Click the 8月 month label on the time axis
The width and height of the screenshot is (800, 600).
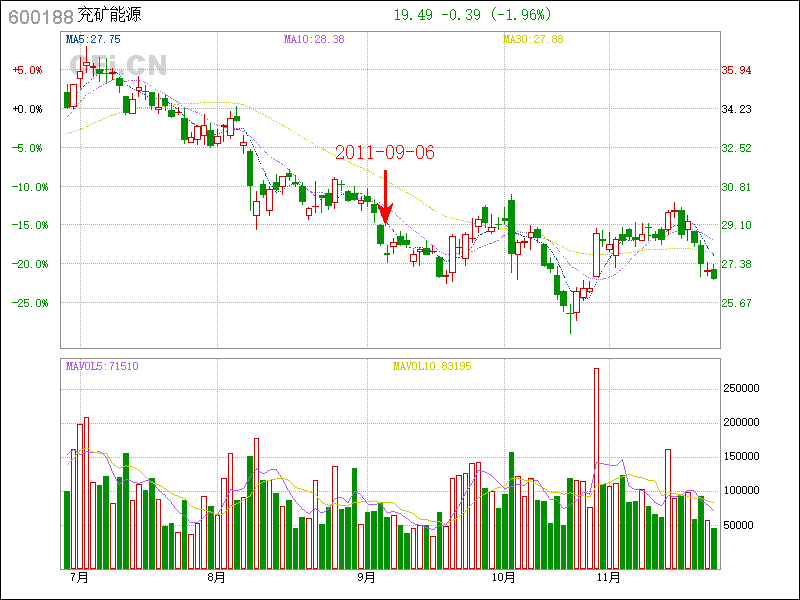[x=217, y=578]
